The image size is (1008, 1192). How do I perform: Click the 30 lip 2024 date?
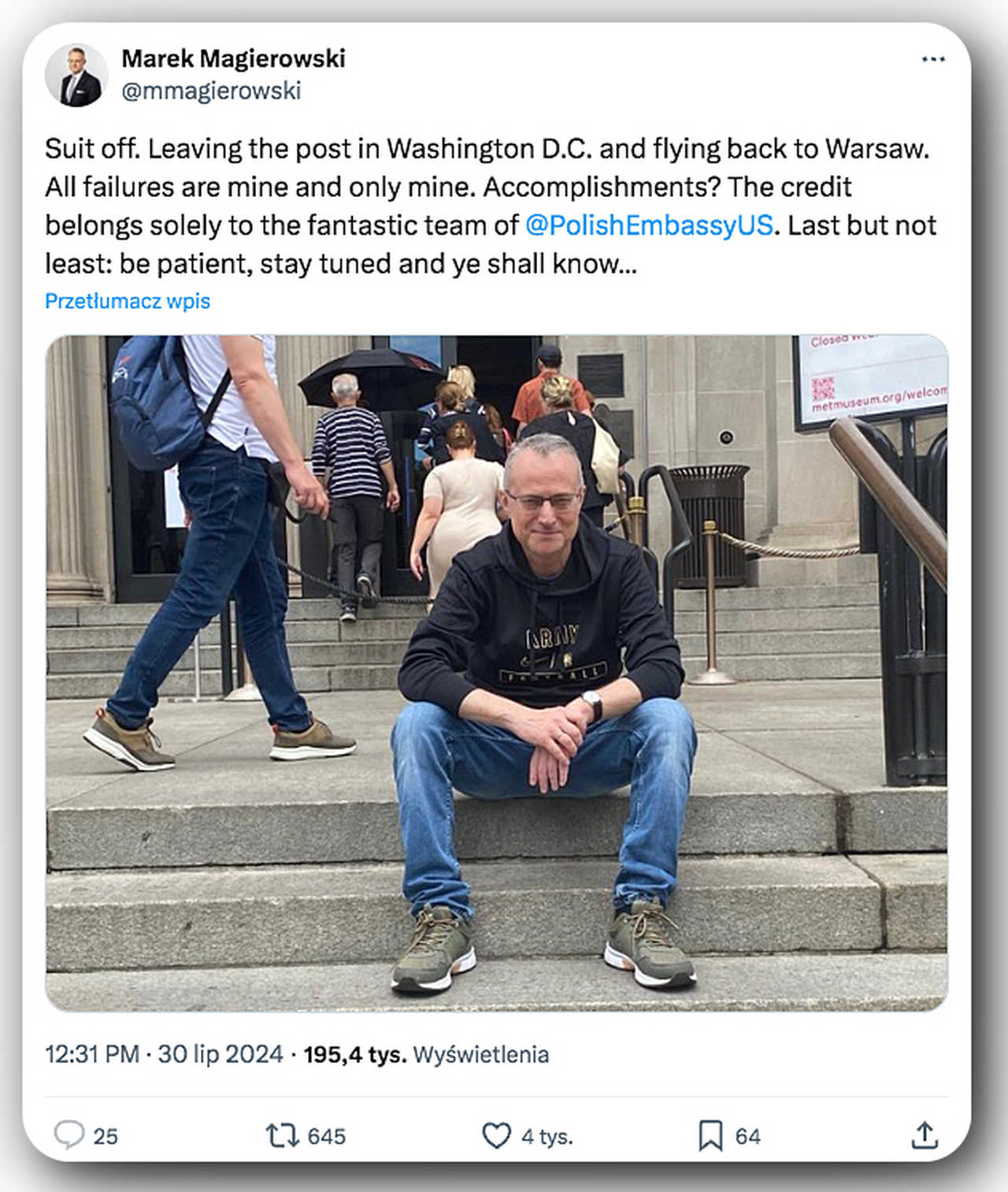[x=220, y=1054]
